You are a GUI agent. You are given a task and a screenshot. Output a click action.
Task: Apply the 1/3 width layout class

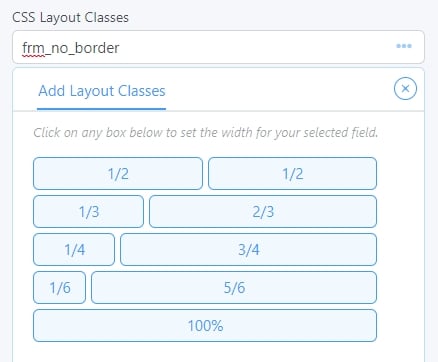pos(89,212)
